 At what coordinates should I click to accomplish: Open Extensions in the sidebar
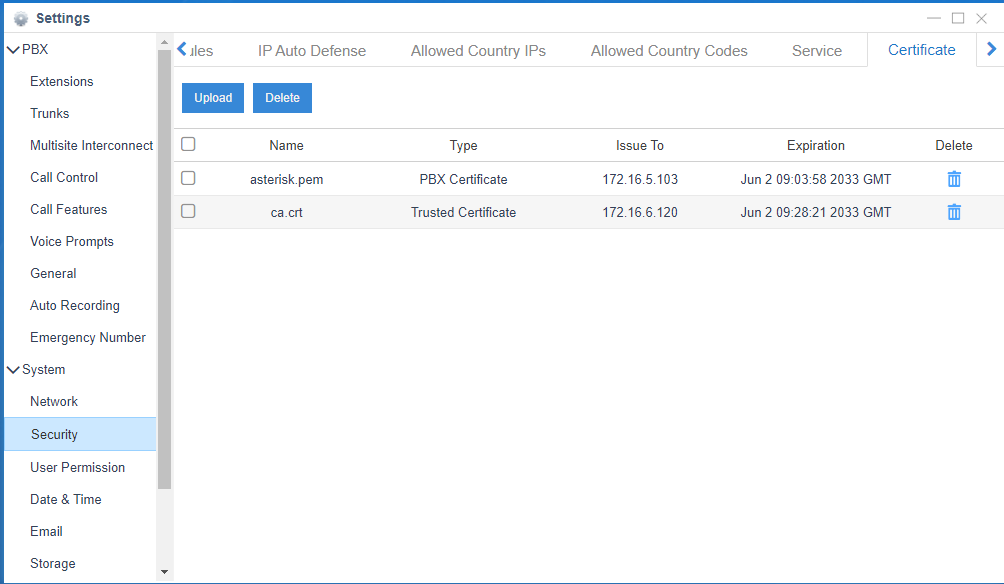point(61,81)
